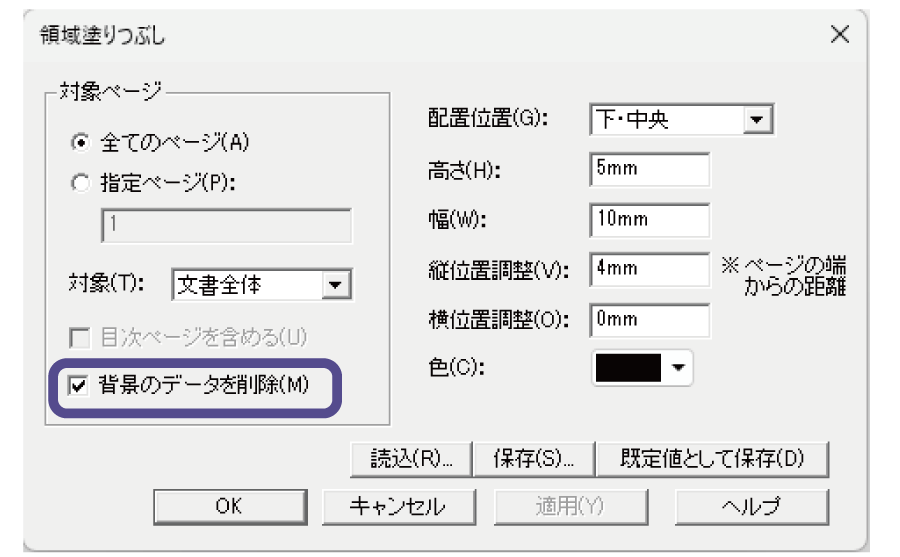
Task: Click 既定値として保存 button
Action: click(x=712, y=459)
